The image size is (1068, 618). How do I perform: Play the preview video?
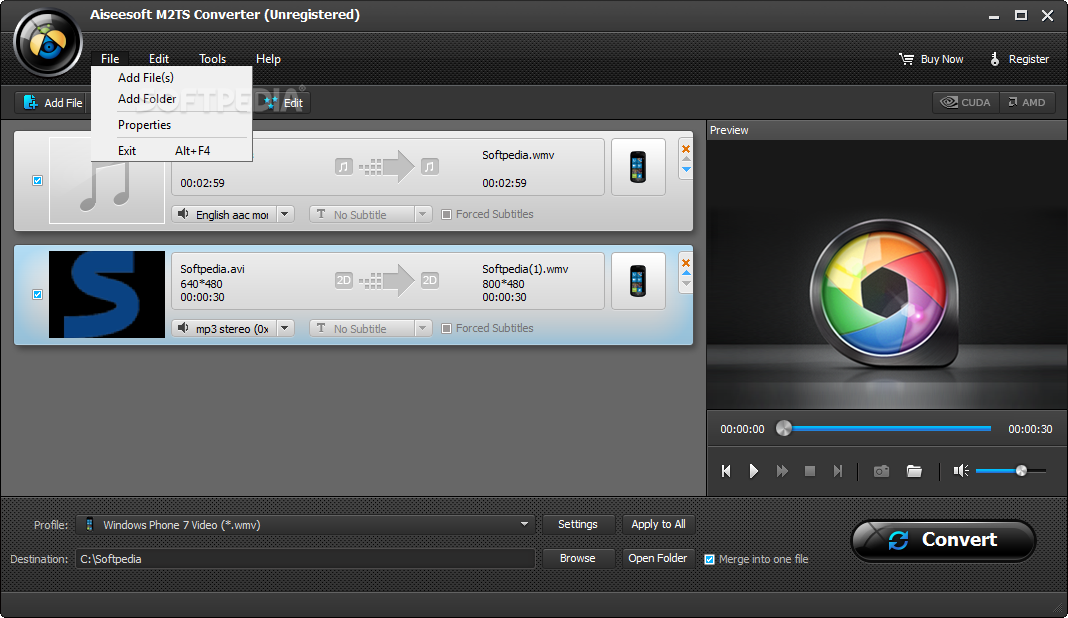(x=753, y=471)
